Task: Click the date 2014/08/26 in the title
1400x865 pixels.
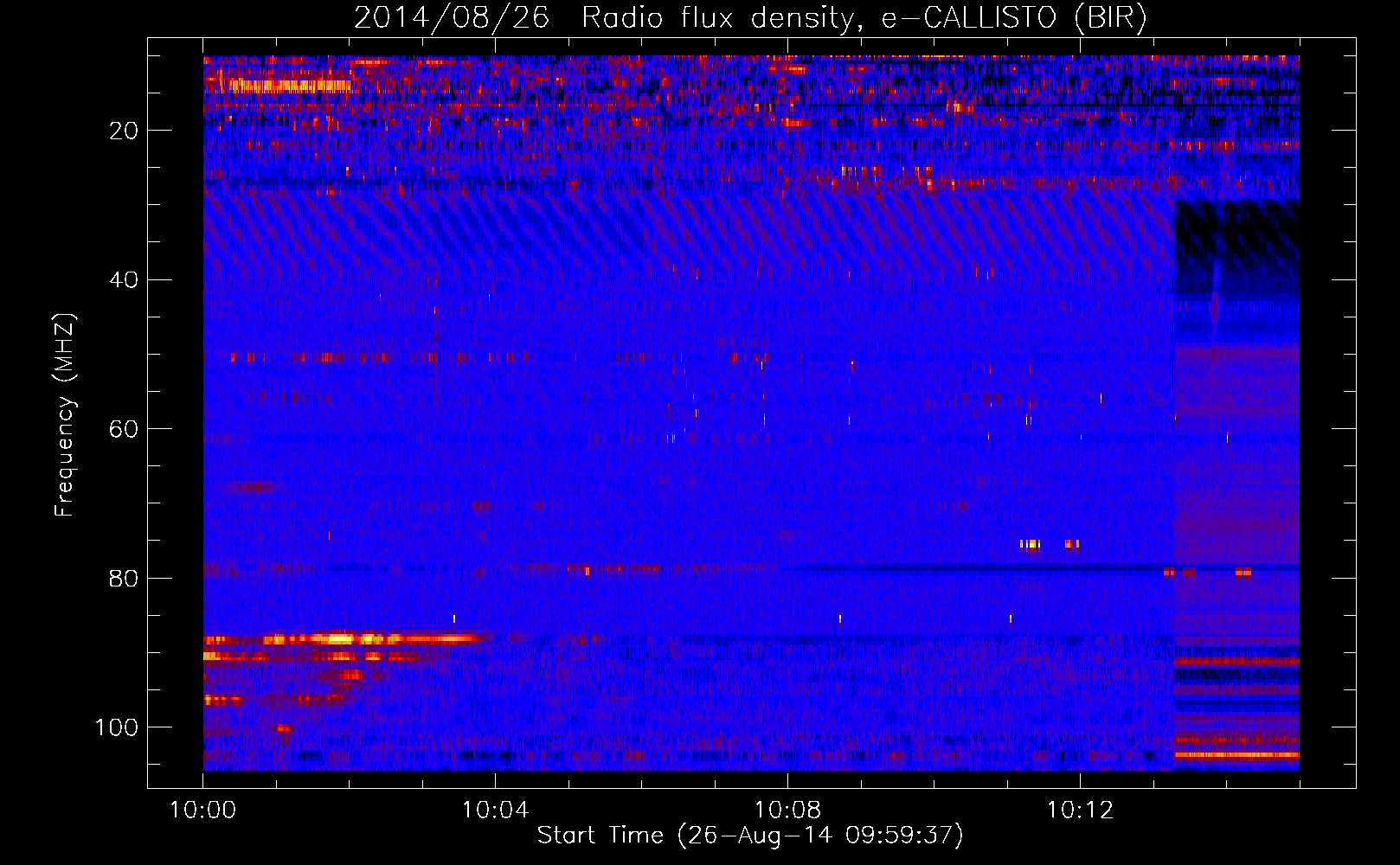Action: pyautogui.click(x=451, y=17)
